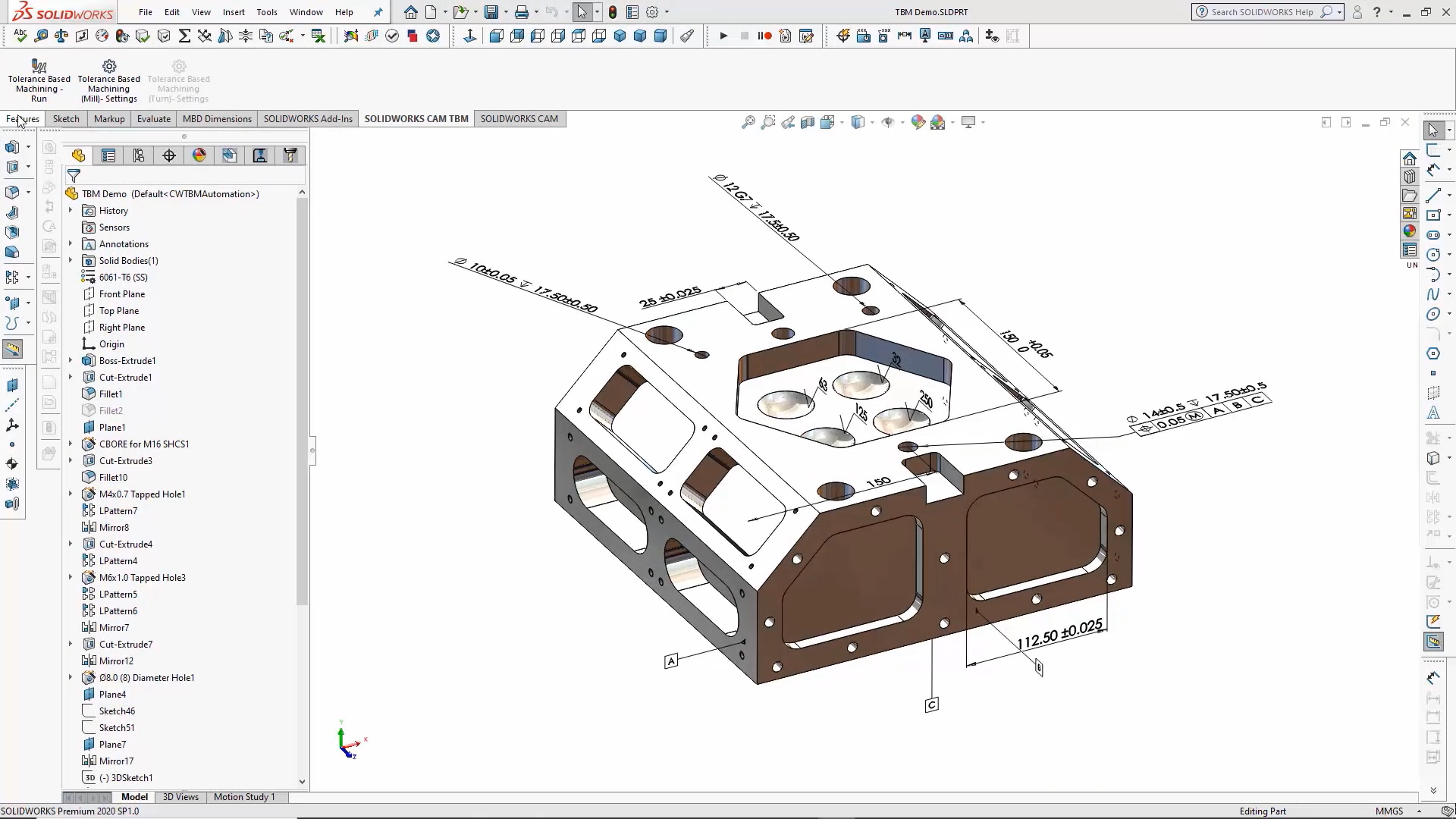
Task: Select the 112.50 ±0.025 dimension
Action: coord(1059,634)
